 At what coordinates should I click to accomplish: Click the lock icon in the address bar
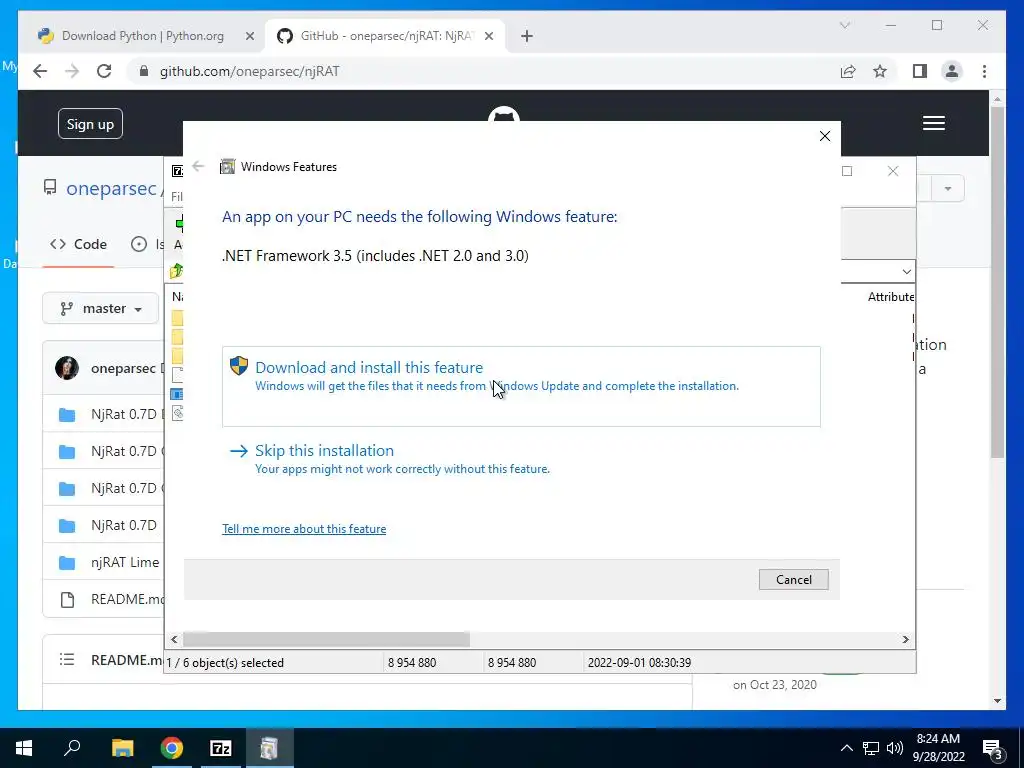pyautogui.click(x=144, y=71)
